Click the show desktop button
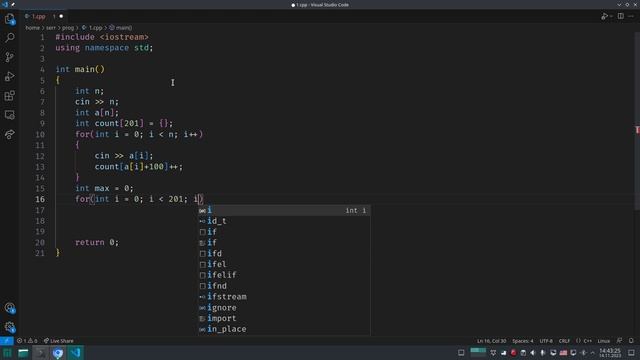 [631, 353]
